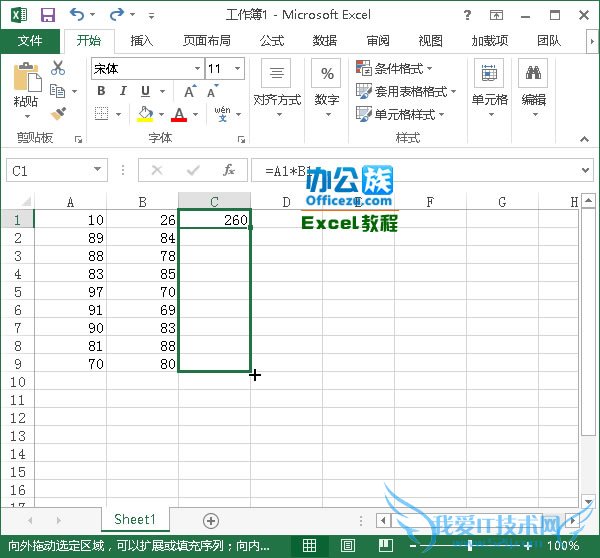Open the font name 宋体 dropdown
The height and width of the screenshot is (558, 600).
[x=197, y=69]
